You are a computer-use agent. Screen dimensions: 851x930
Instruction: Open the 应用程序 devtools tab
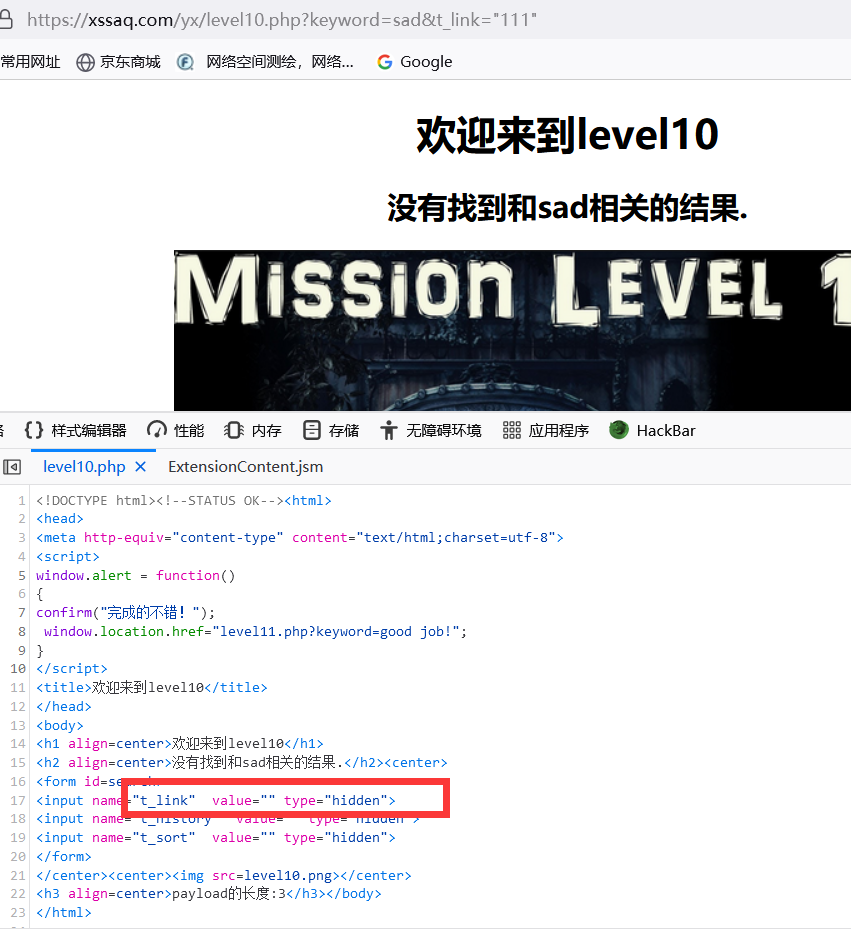coord(546,431)
